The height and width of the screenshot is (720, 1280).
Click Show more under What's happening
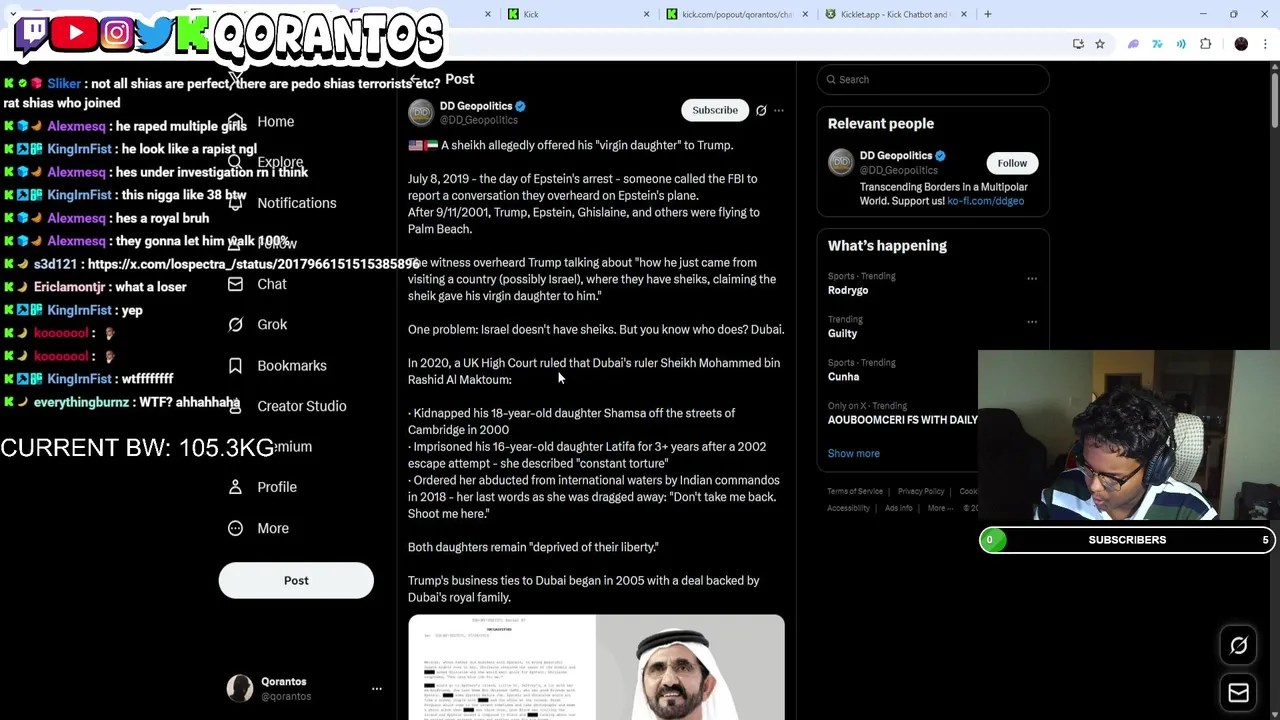click(853, 453)
